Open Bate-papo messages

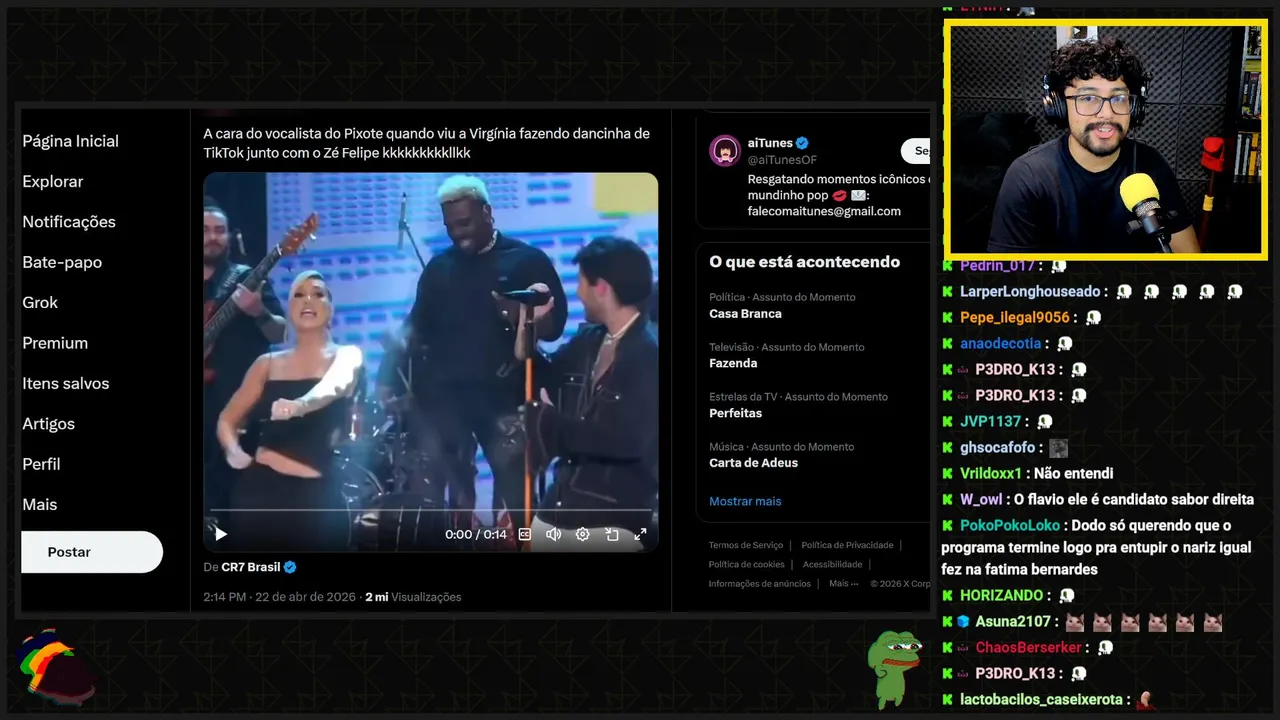[62, 262]
